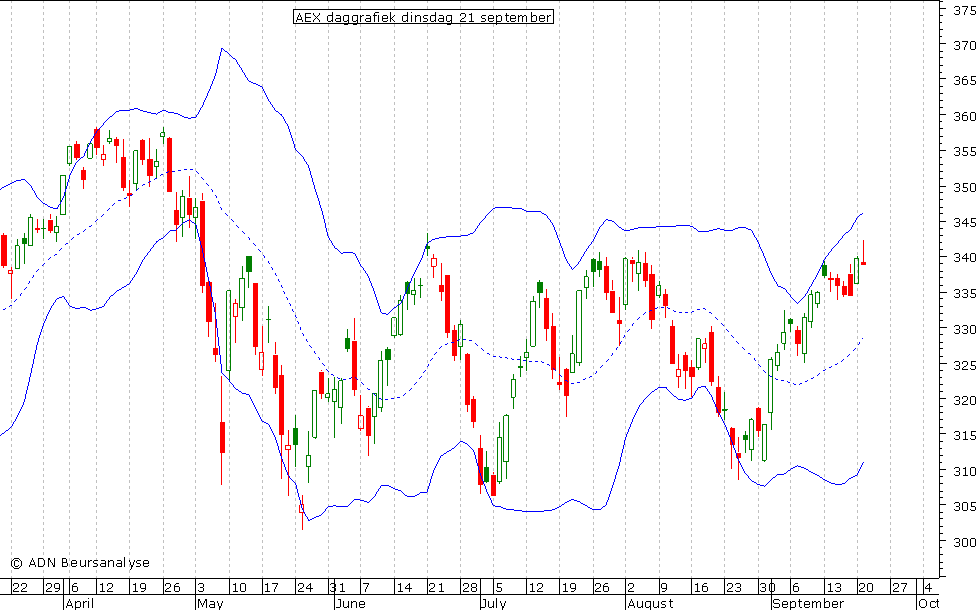Click the 365 price axis value
This screenshot has width=980, height=610.
point(964,81)
